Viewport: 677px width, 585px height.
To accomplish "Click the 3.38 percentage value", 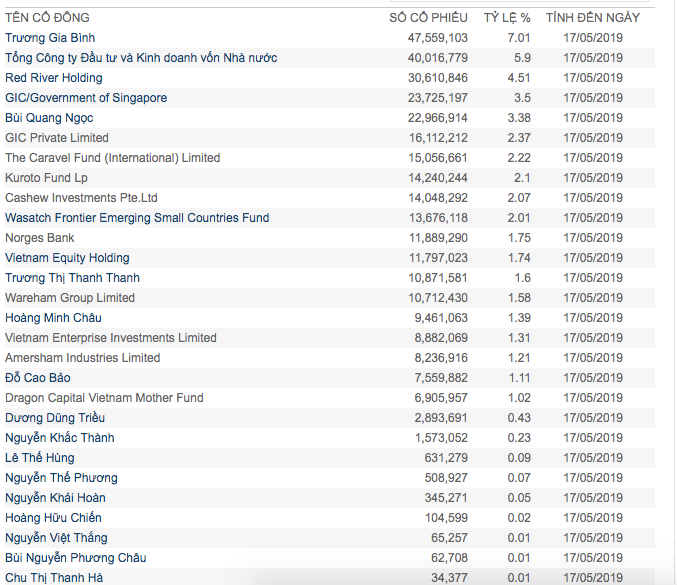I will [519, 118].
